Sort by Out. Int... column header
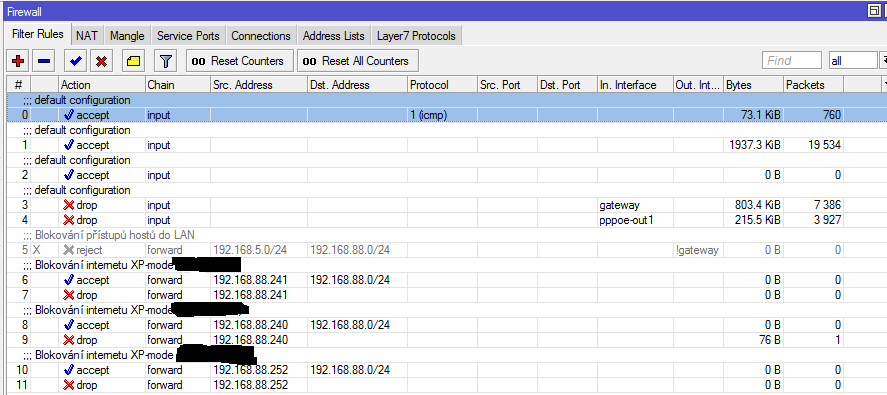The width and height of the screenshot is (887, 395). [699, 85]
